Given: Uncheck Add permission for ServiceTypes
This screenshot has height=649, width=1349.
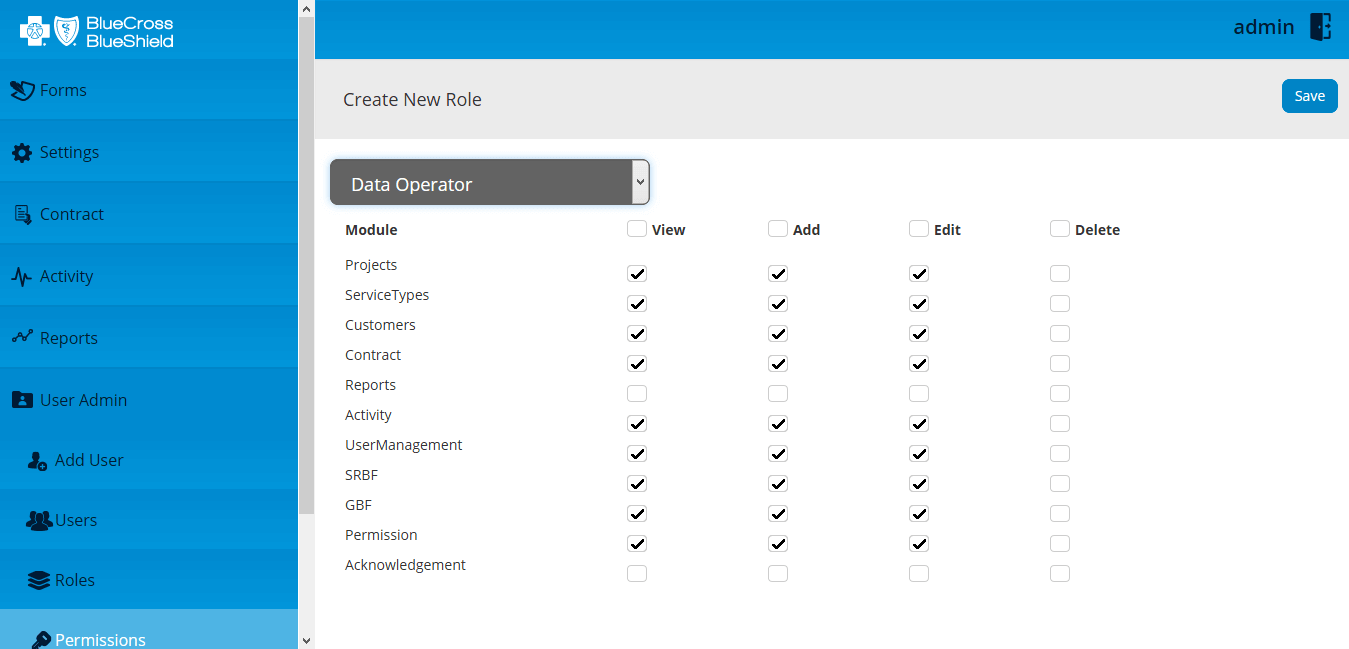Looking at the screenshot, I should (778, 303).
